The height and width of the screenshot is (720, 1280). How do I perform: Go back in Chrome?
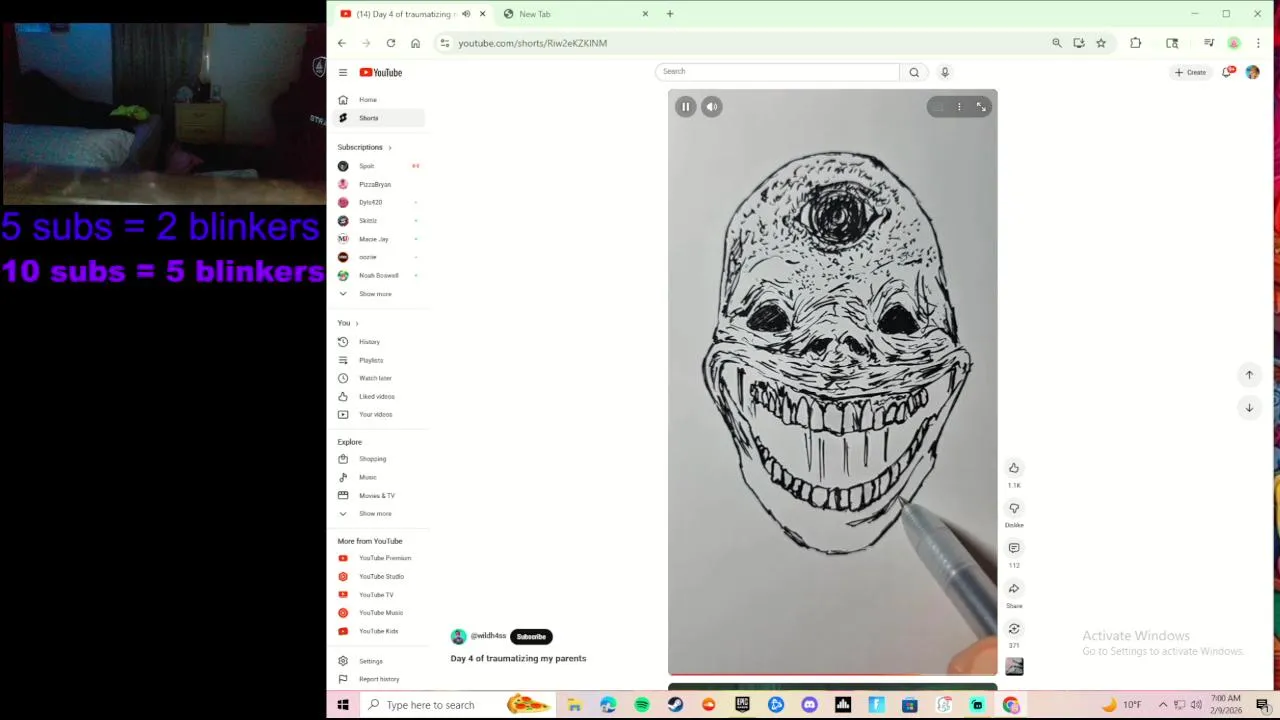(342, 43)
